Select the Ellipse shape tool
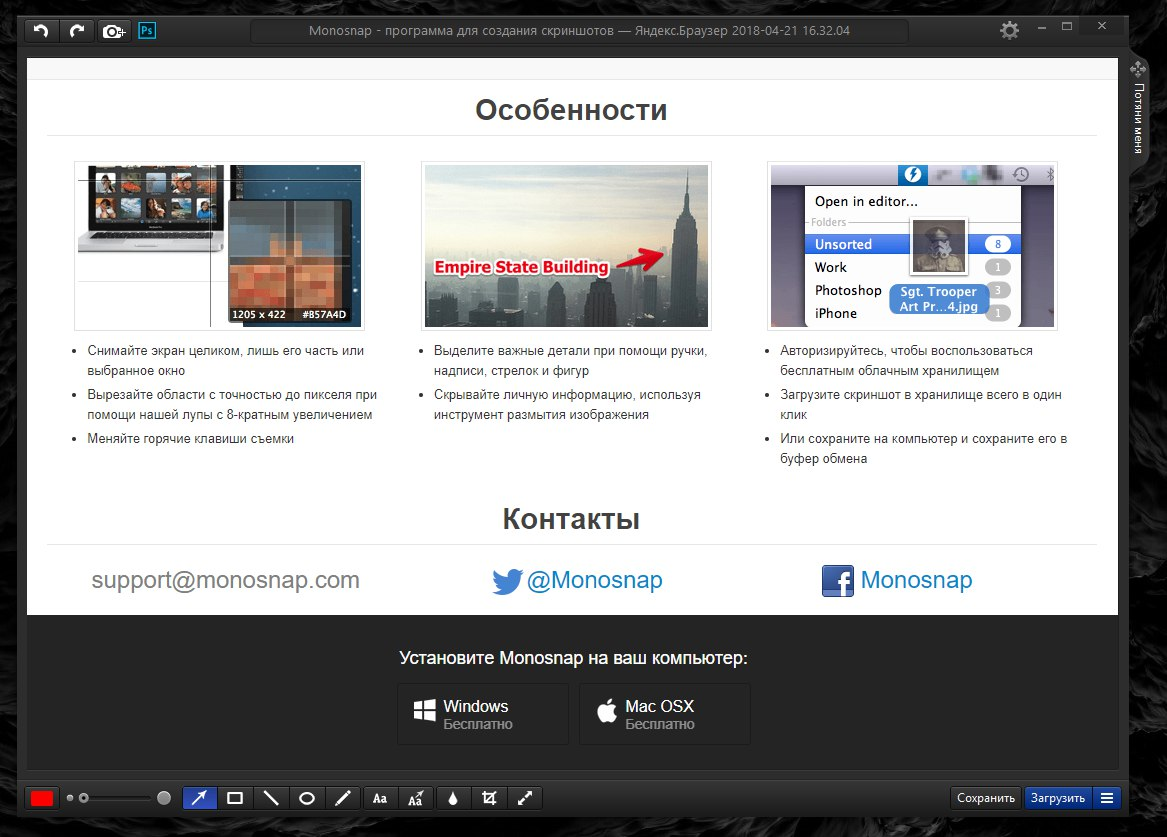 (307, 798)
